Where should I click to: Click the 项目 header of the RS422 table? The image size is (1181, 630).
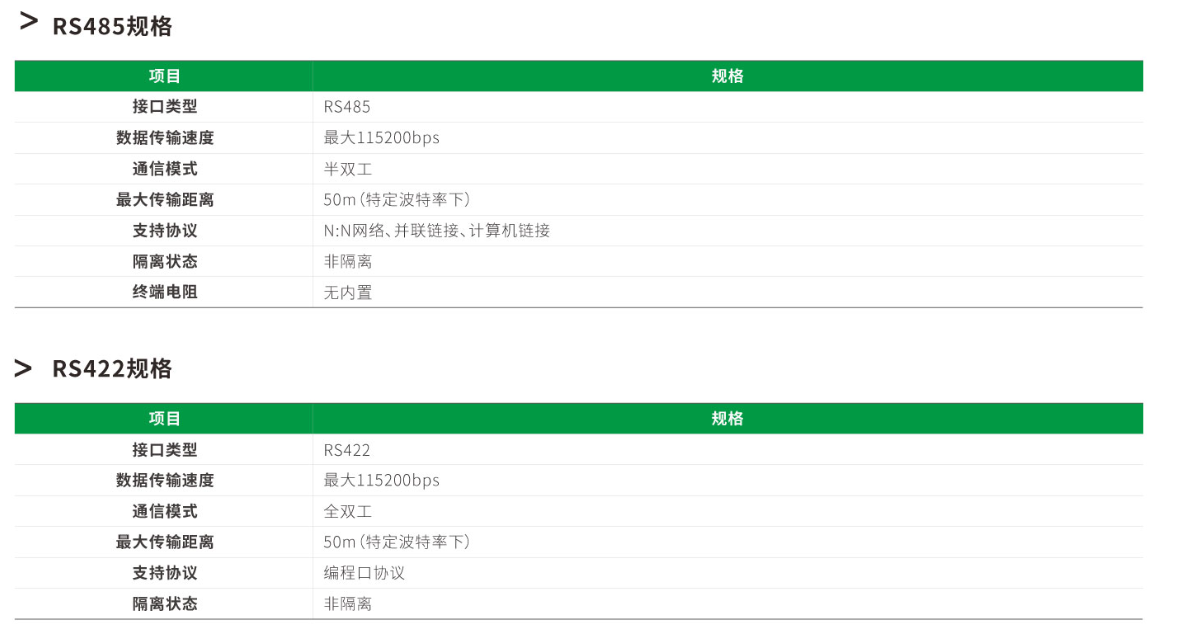(x=165, y=419)
